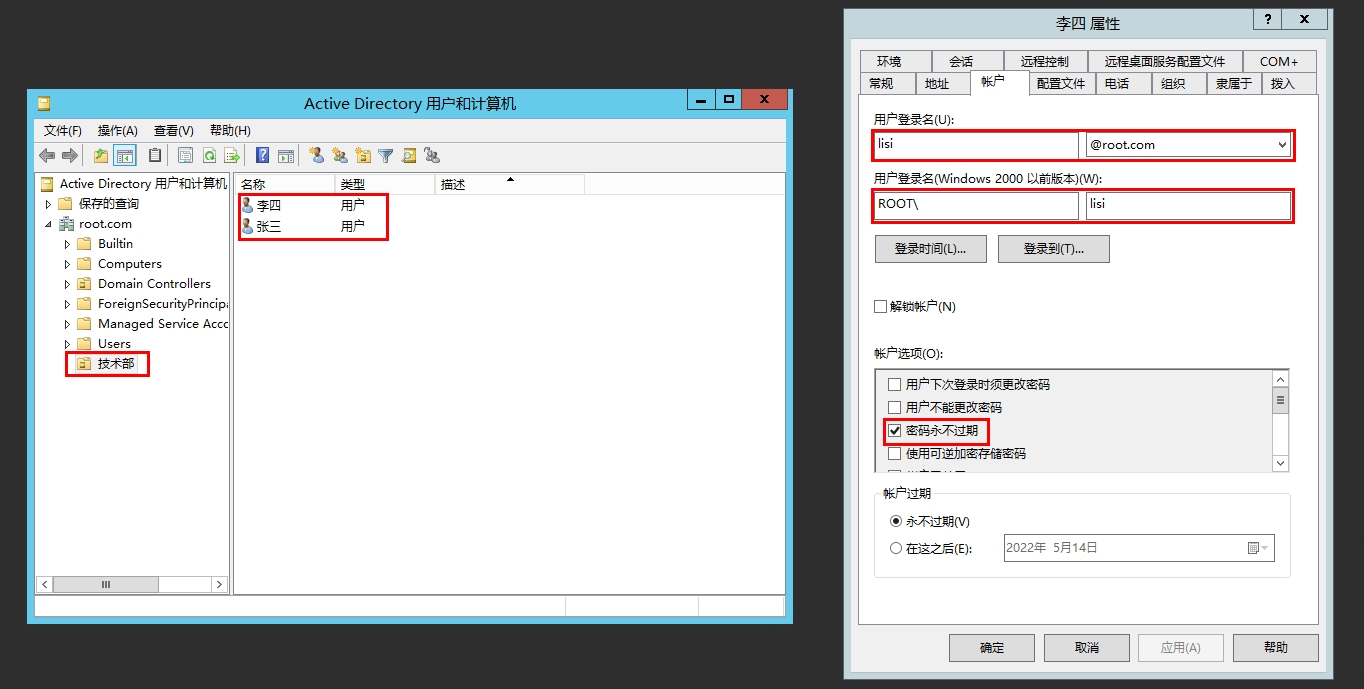Create a new group with the toolbar icon
The image size is (1364, 689).
(x=340, y=155)
